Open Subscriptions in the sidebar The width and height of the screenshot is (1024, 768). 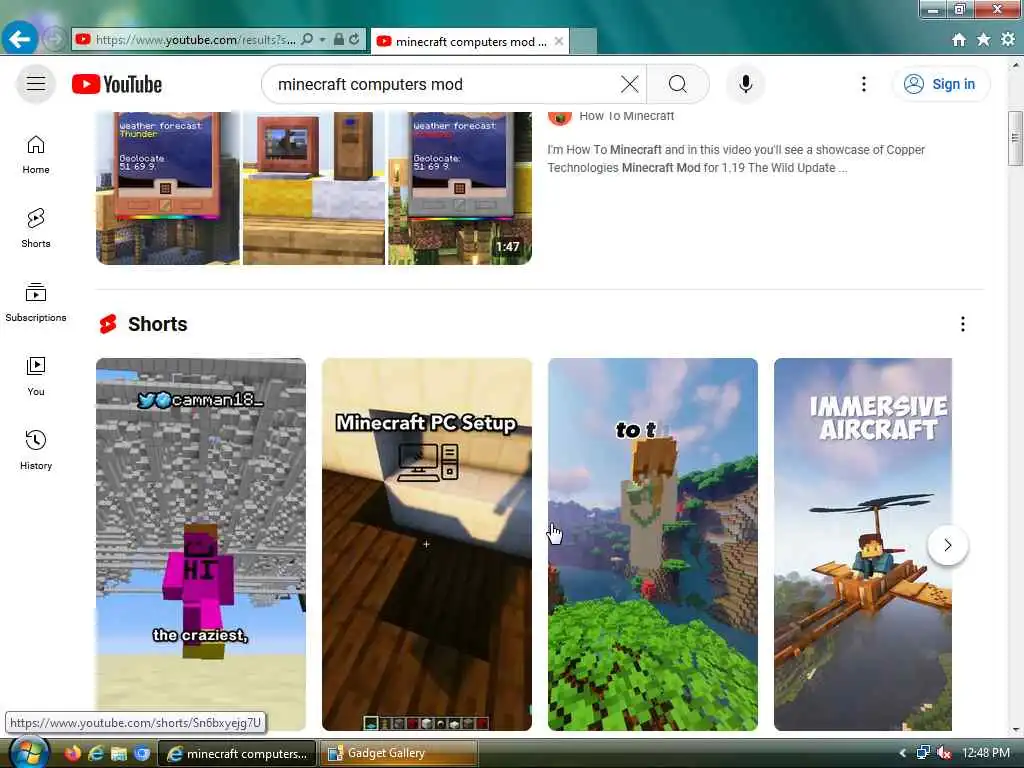36,302
